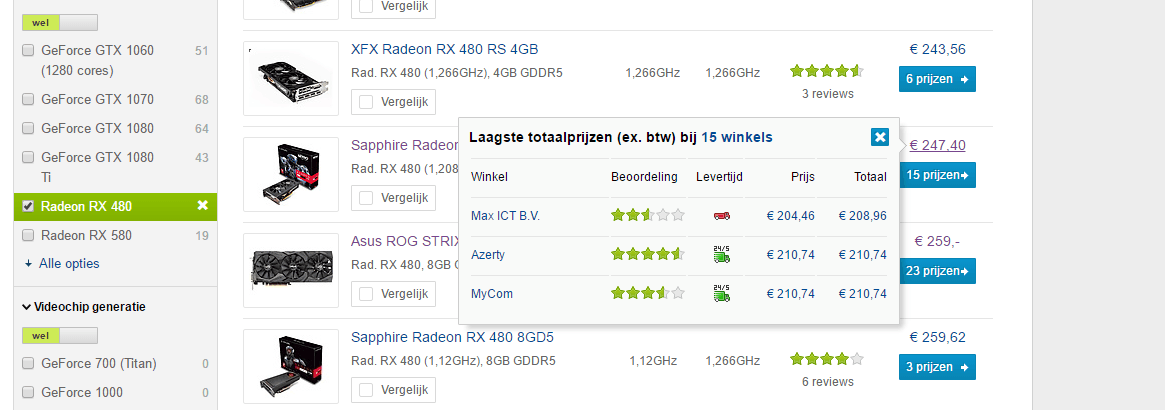This screenshot has width=1165, height=410.
Task: Sort by the Beoordeling column header
Action: click(x=644, y=177)
